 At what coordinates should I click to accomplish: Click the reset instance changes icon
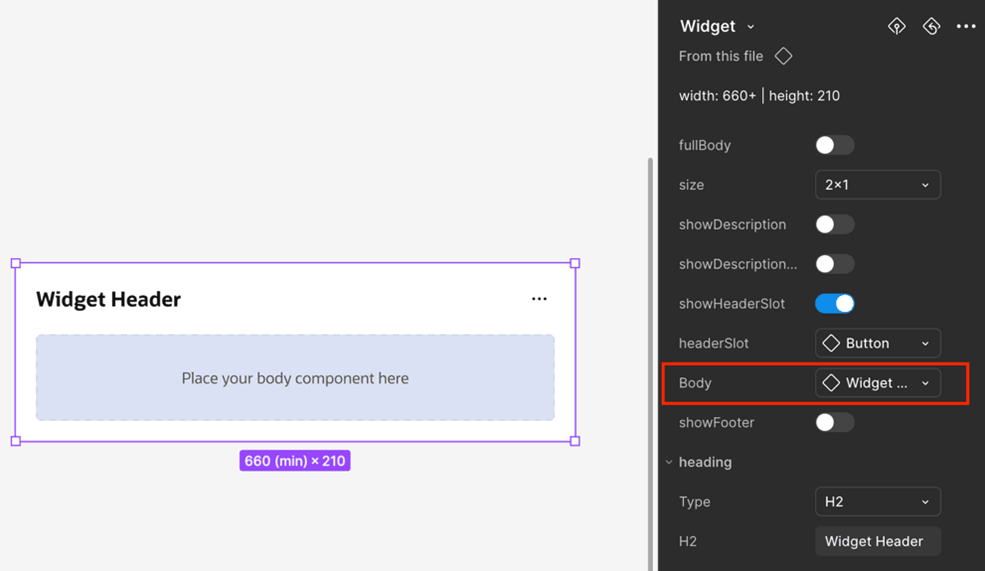(931, 26)
